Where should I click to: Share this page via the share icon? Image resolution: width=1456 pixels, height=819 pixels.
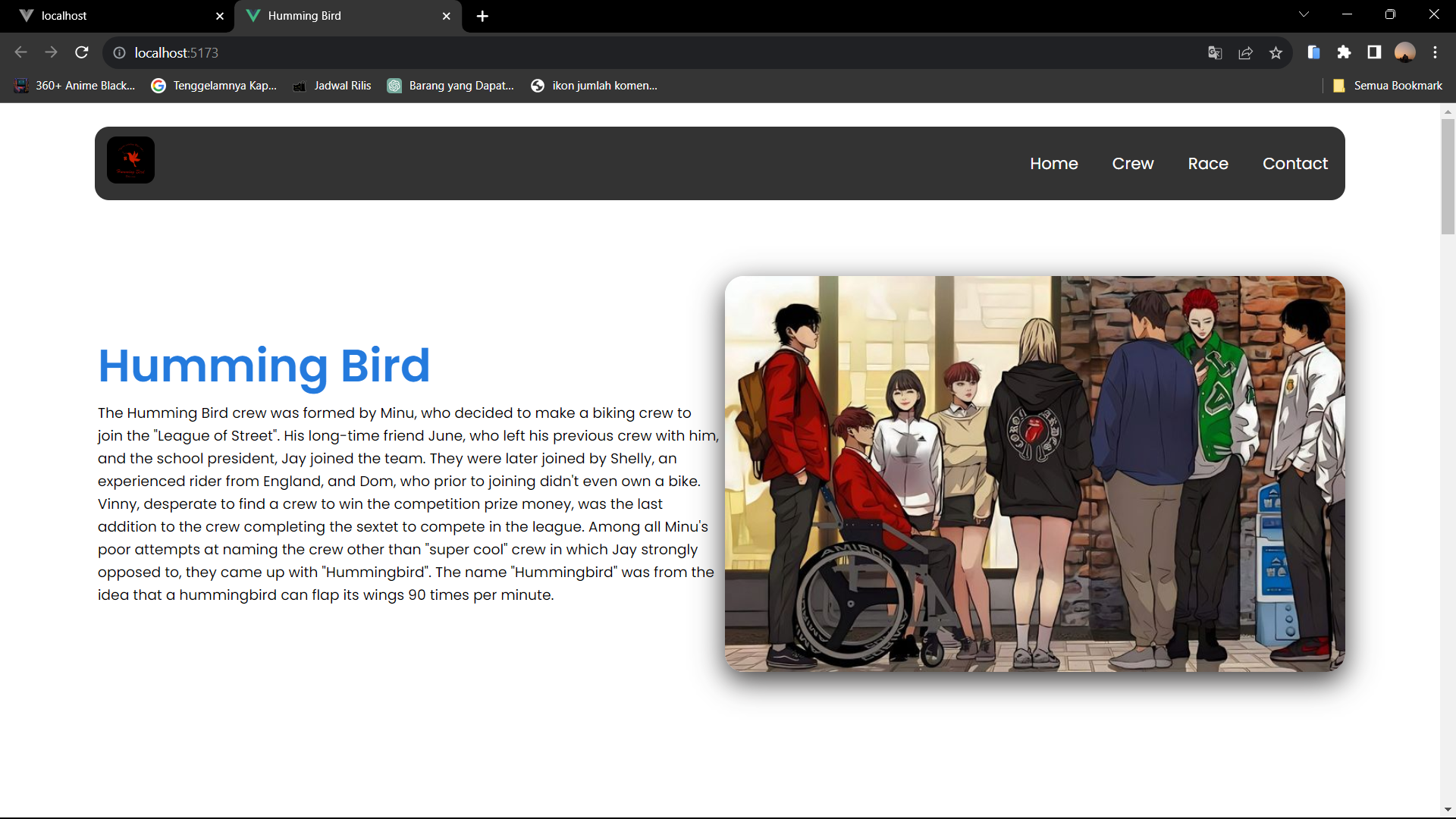pyautogui.click(x=1245, y=52)
